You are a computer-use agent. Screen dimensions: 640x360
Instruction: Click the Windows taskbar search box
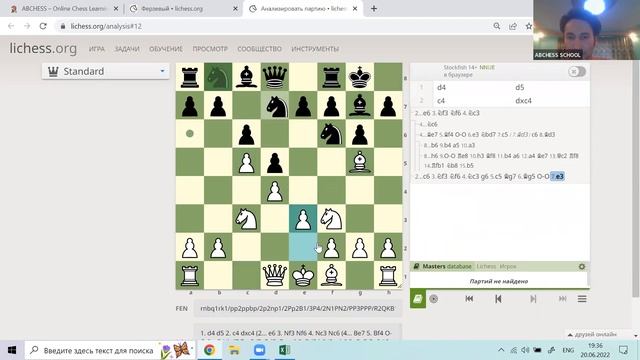point(110,350)
